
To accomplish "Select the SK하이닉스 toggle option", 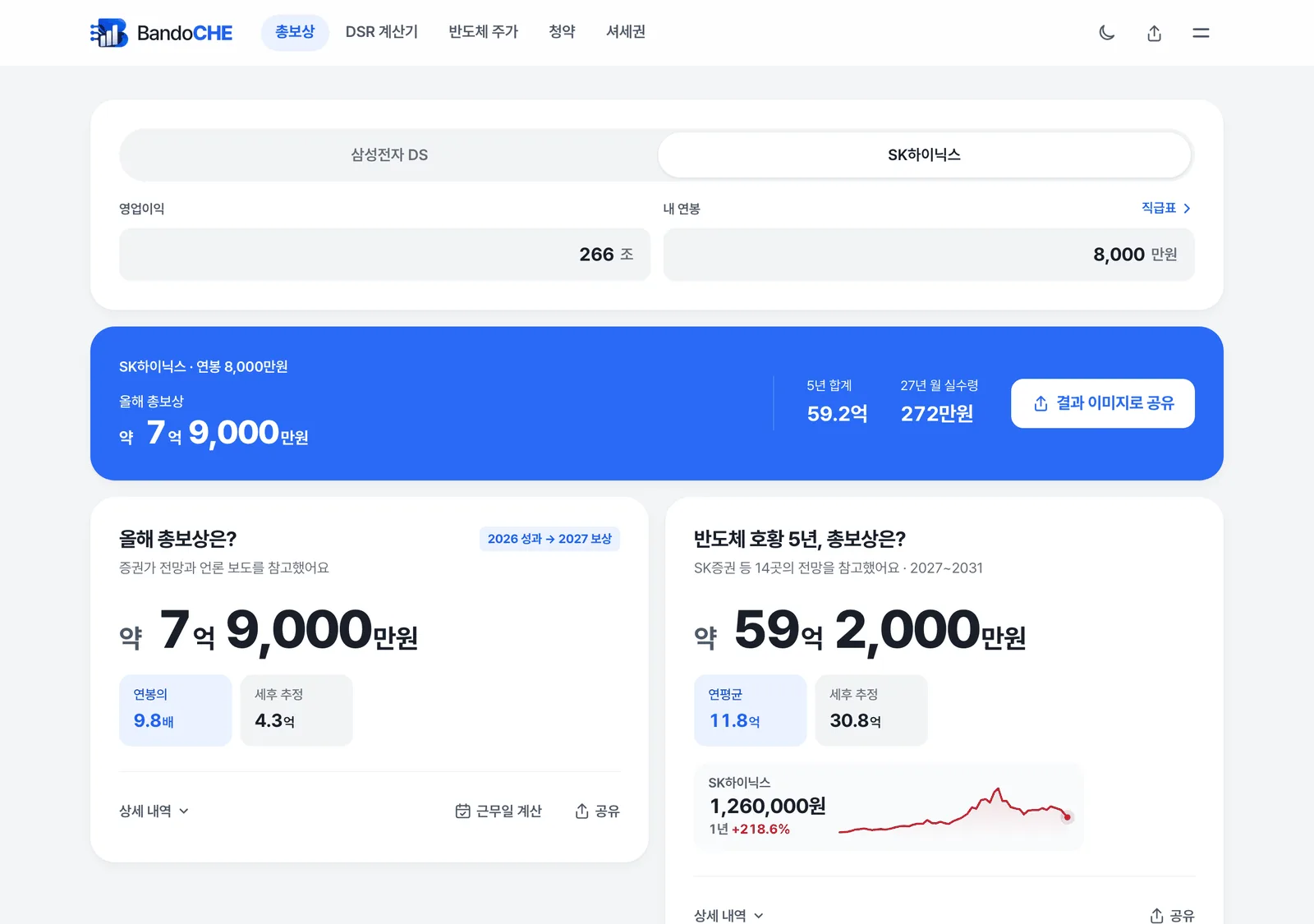I will pos(924,154).
